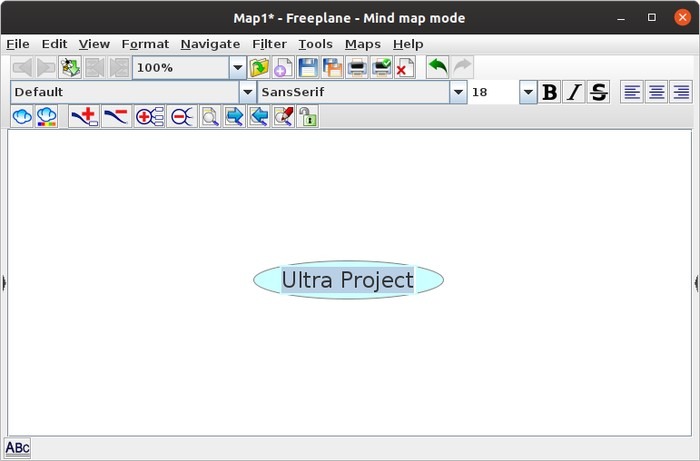The image size is (700, 461).
Task: Open a saved map with folder icon
Action: [x=259, y=67]
